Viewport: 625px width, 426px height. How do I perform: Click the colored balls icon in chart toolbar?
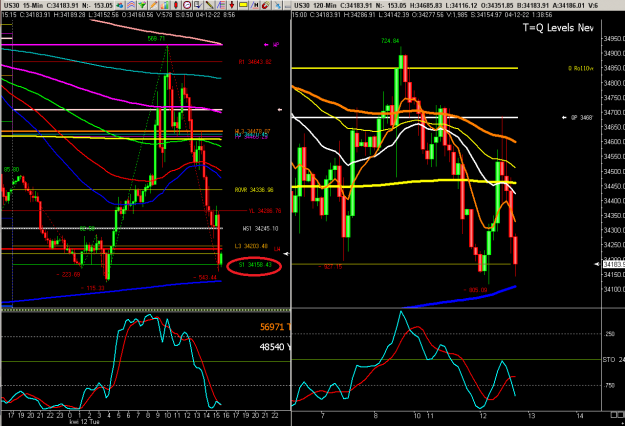click(x=120, y=5)
